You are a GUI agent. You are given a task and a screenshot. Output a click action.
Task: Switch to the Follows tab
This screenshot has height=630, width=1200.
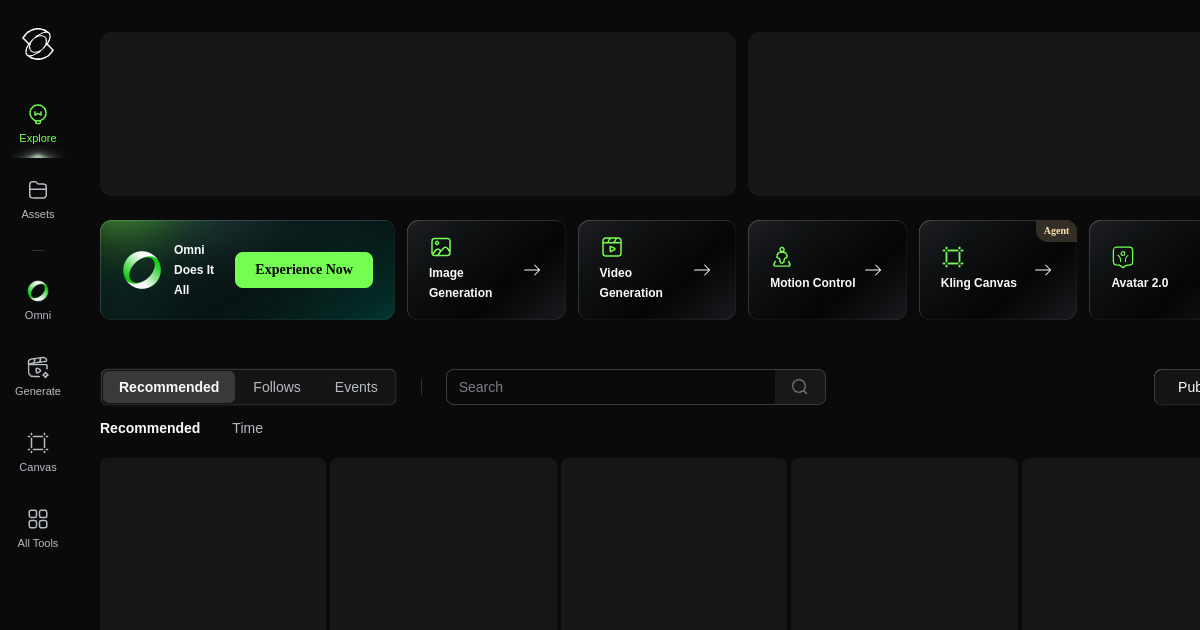click(277, 387)
